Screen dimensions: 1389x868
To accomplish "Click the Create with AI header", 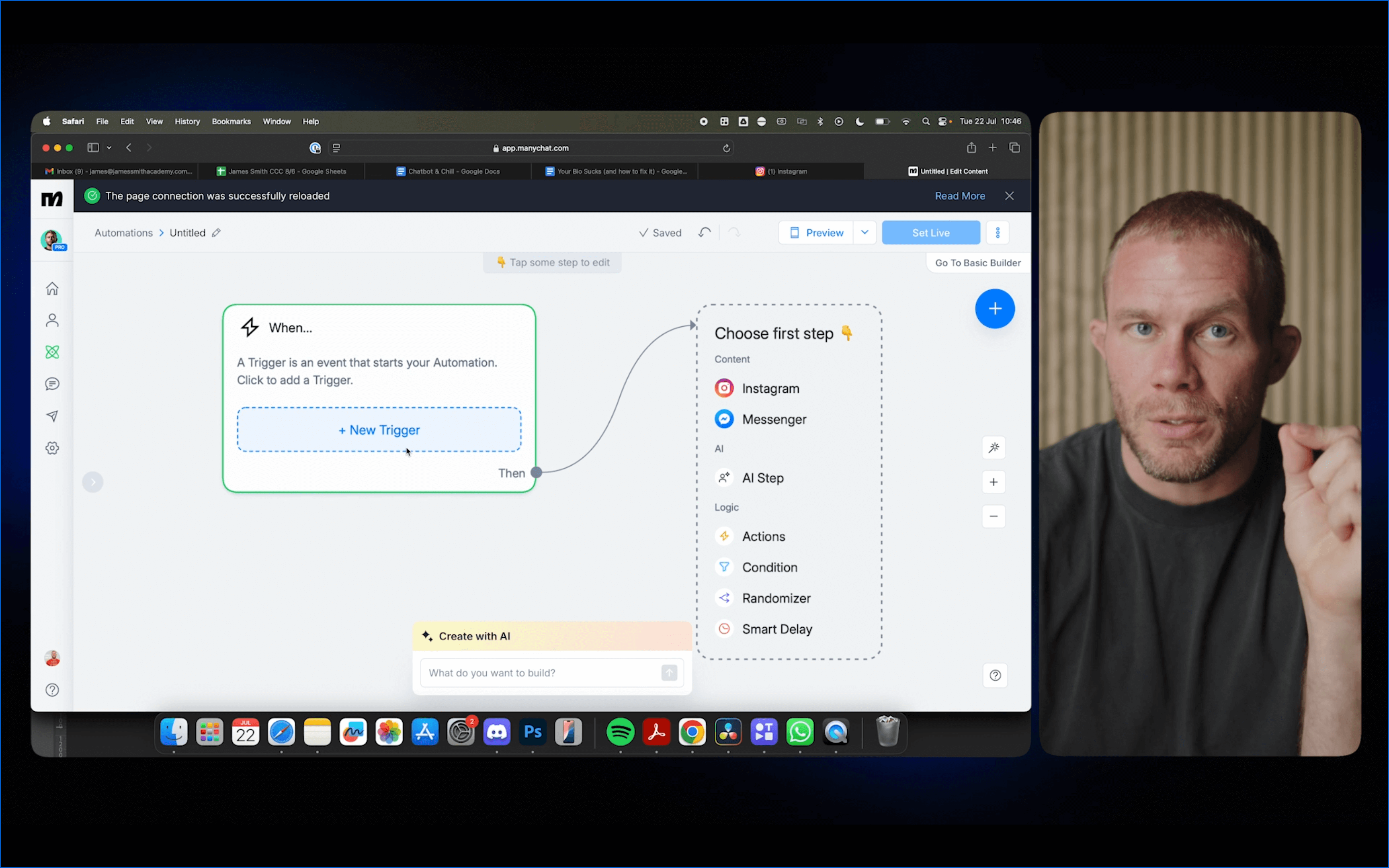I will click(552, 636).
